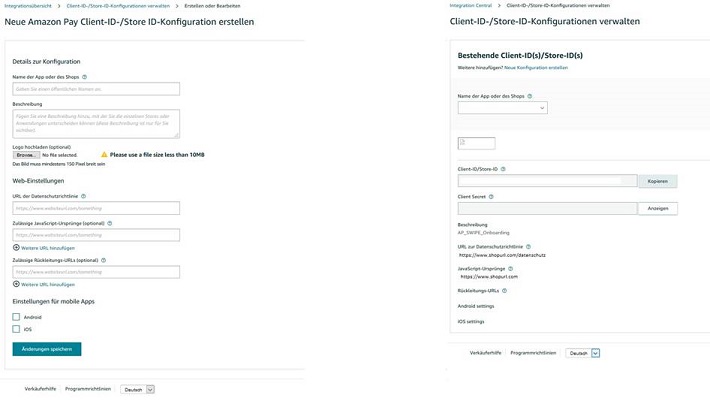Tick the iOS checkbox
710x404 pixels.
click(x=16, y=329)
